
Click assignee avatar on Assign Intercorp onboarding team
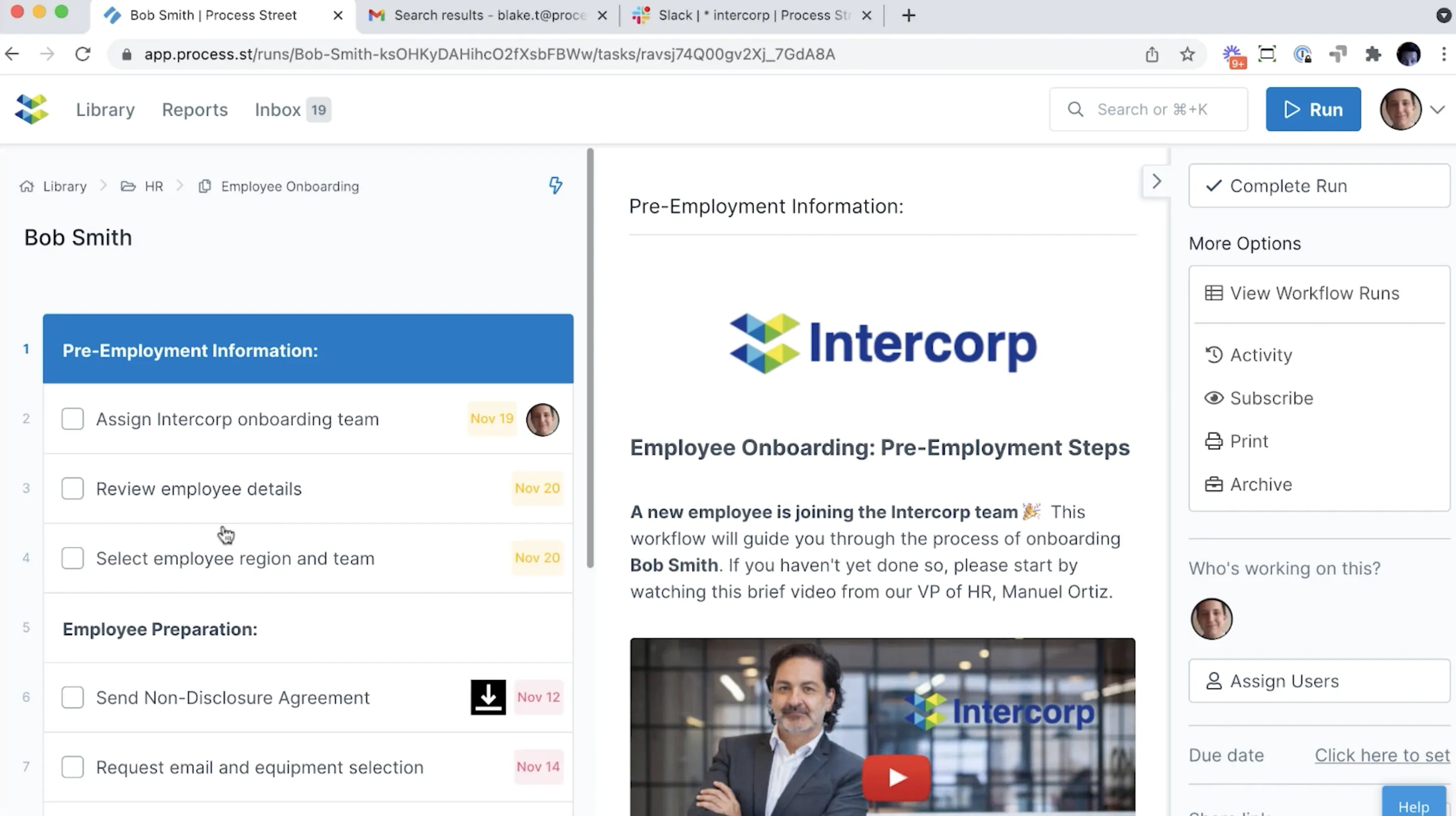coord(542,419)
